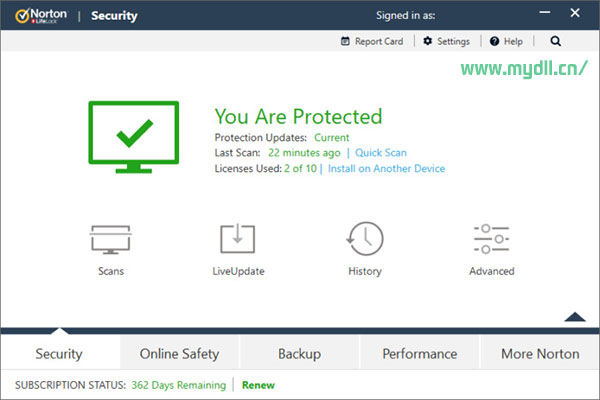The height and width of the screenshot is (400, 600).
Task: Click the Settings label text
Action: click(453, 41)
